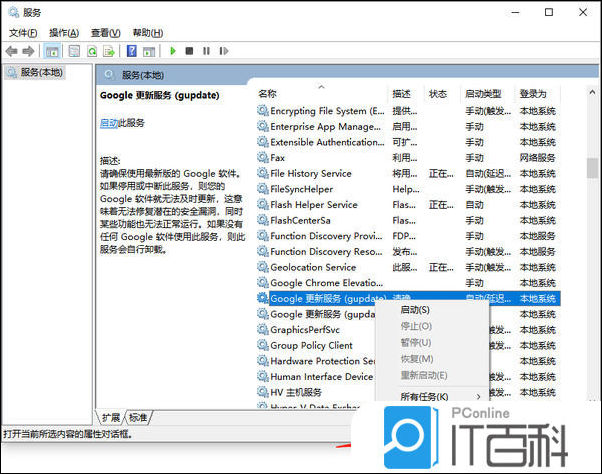The image size is (602, 474).
Task: Open the 帮助(H) menu
Action: pos(148,33)
